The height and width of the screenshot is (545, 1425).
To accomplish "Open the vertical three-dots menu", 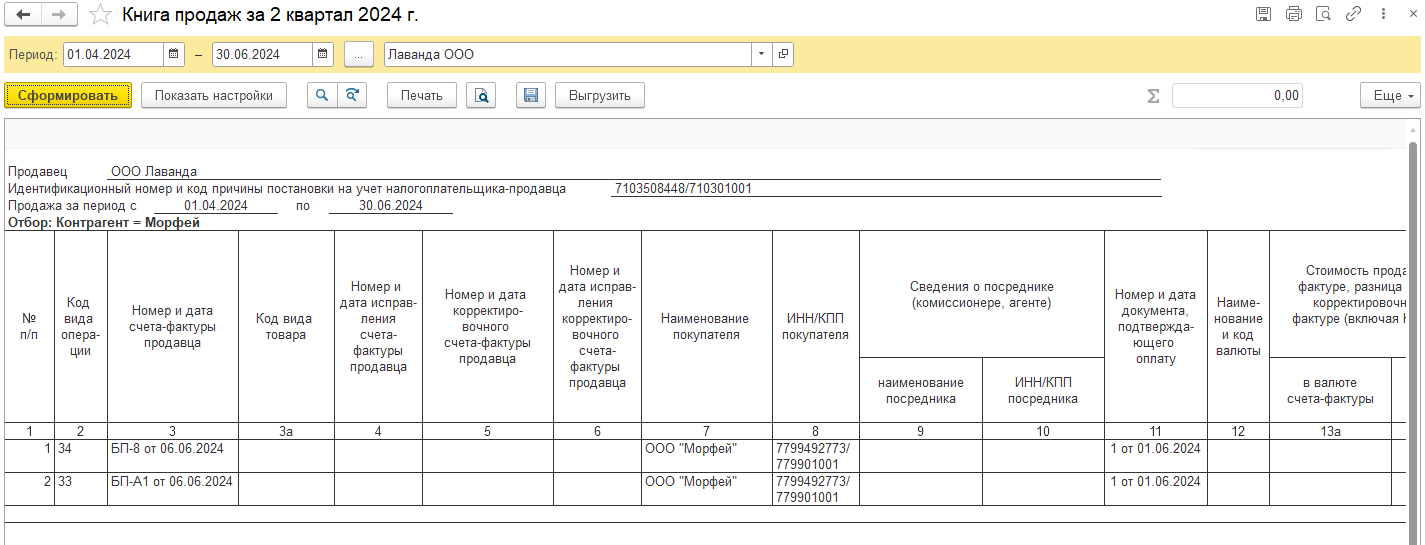I will coord(1381,14).
